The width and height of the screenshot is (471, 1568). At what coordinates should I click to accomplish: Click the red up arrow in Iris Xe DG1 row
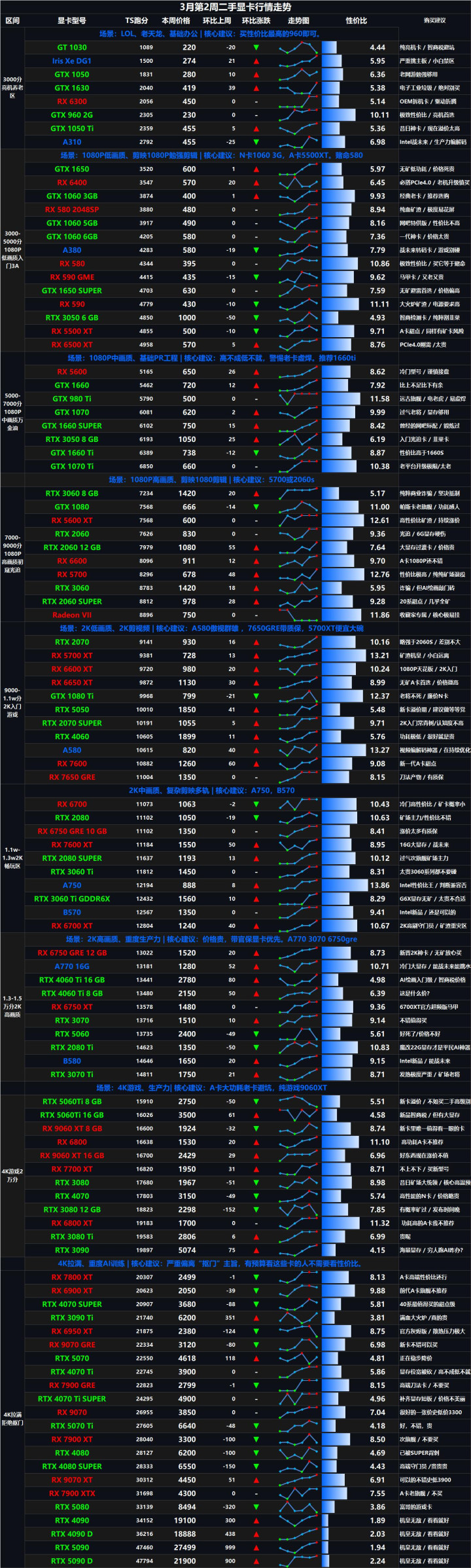pyautogui.click(x=256, y=61)
